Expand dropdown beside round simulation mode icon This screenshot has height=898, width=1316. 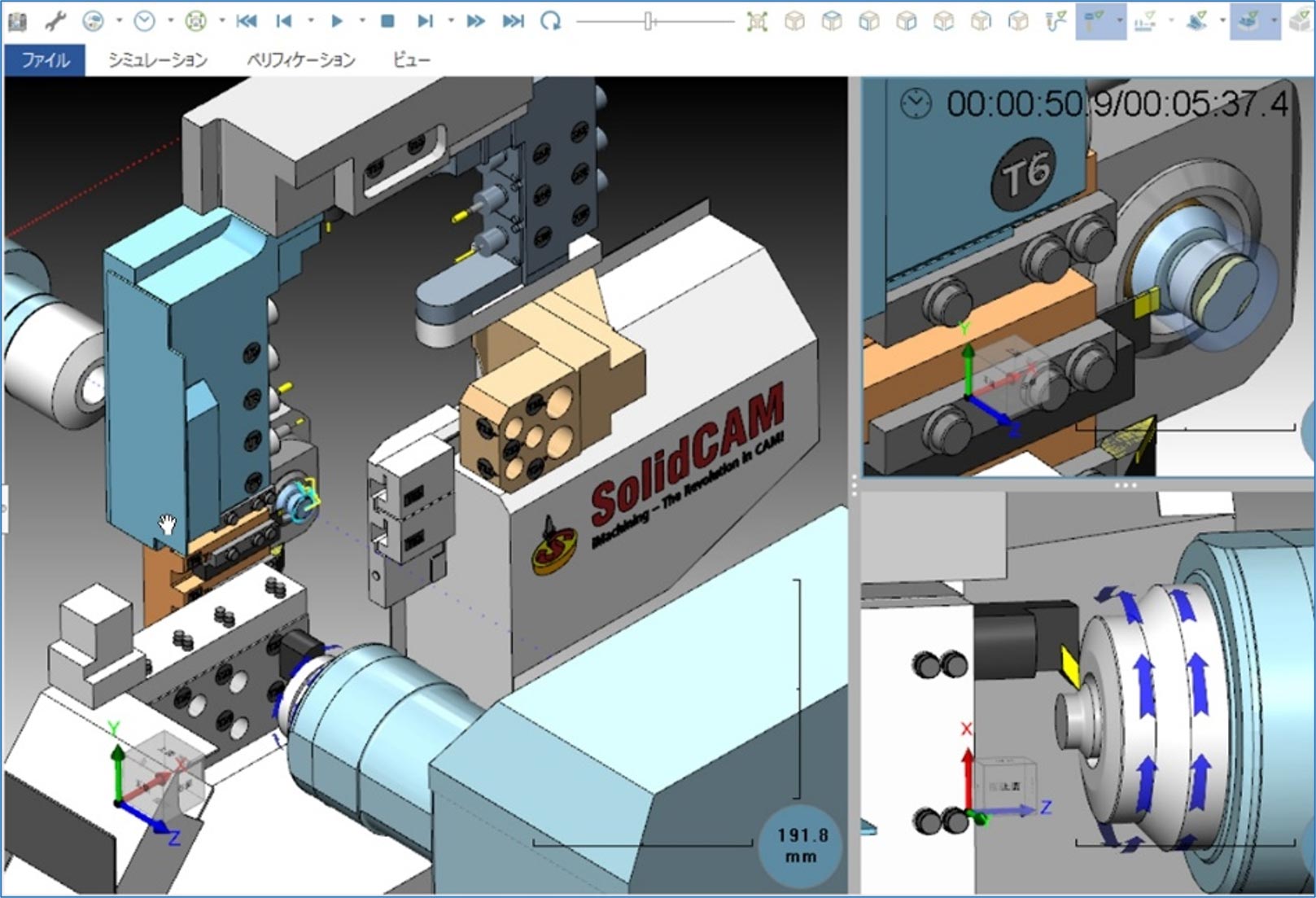point(119,21)
